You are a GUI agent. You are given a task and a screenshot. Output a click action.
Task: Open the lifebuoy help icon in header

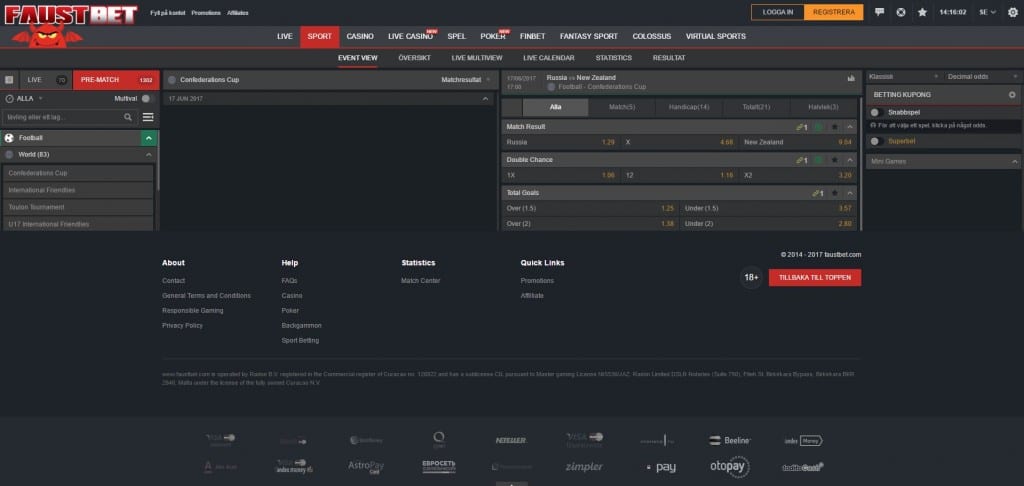pos(901,12)
